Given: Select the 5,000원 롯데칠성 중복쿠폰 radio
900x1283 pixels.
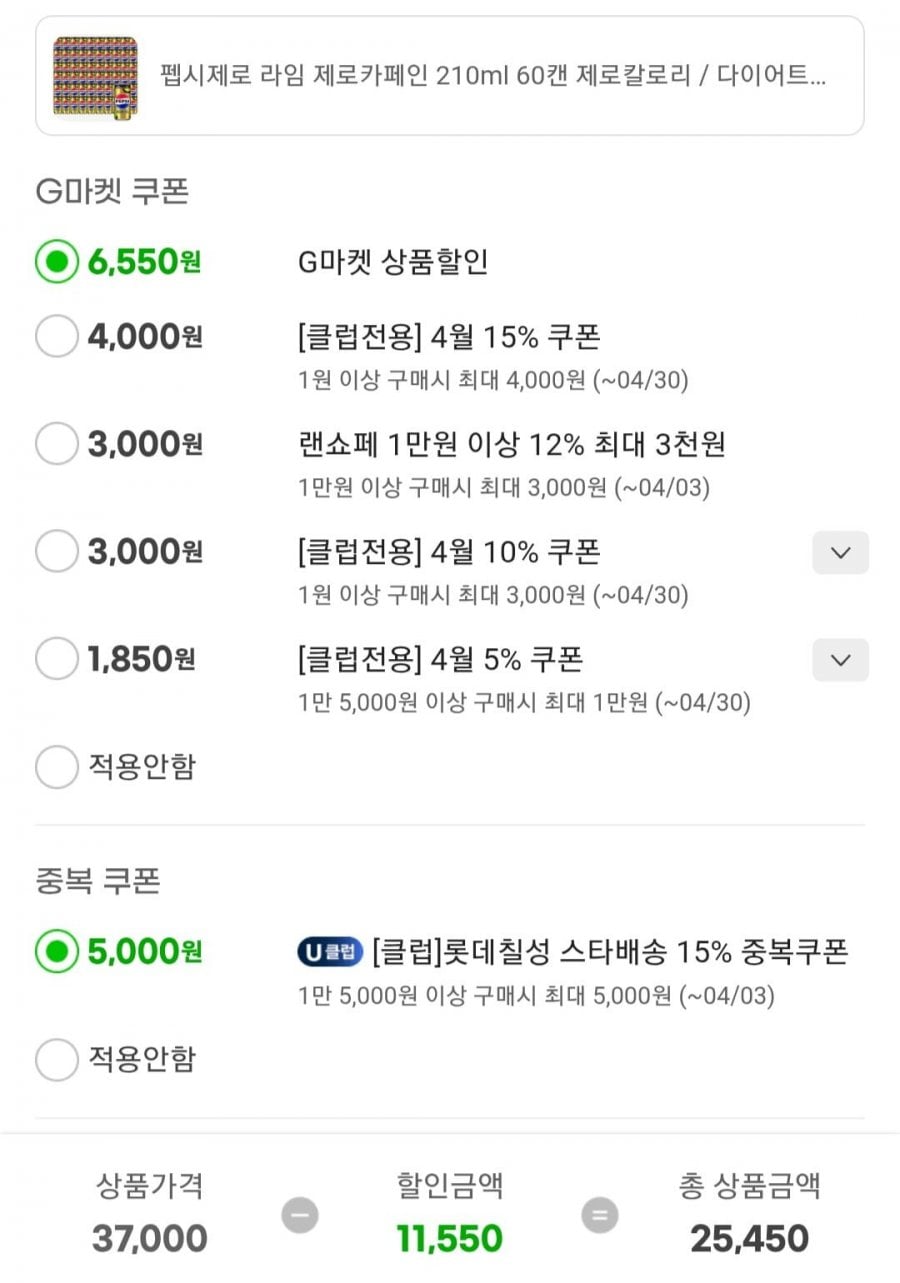Looking at the screenshot, I should (x=57, y=952).
